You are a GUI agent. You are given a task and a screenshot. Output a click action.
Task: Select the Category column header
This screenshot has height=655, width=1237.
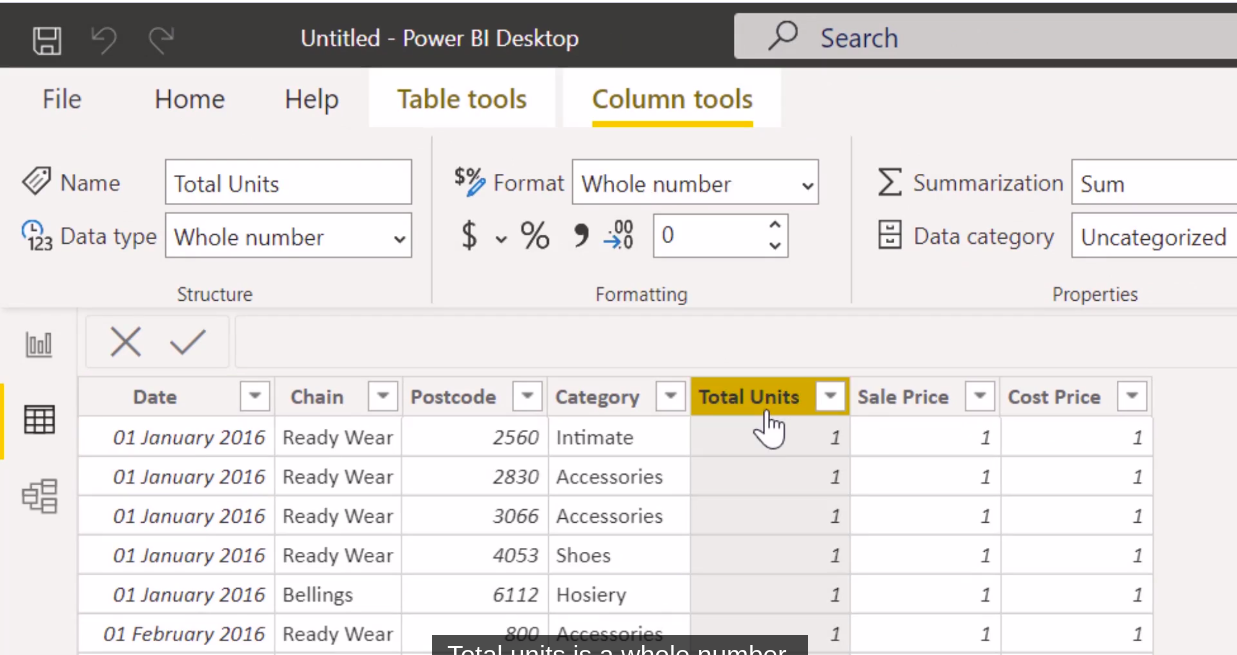597,397
